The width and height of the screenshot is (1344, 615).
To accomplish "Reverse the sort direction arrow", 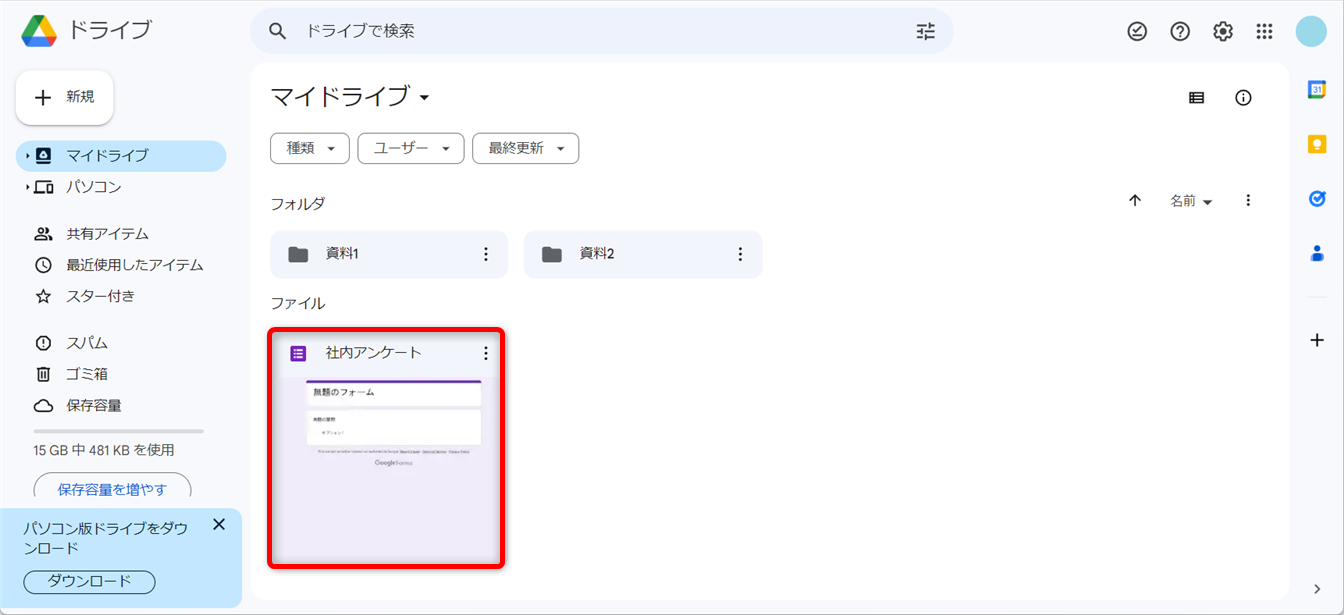I will pos(1135,200).
